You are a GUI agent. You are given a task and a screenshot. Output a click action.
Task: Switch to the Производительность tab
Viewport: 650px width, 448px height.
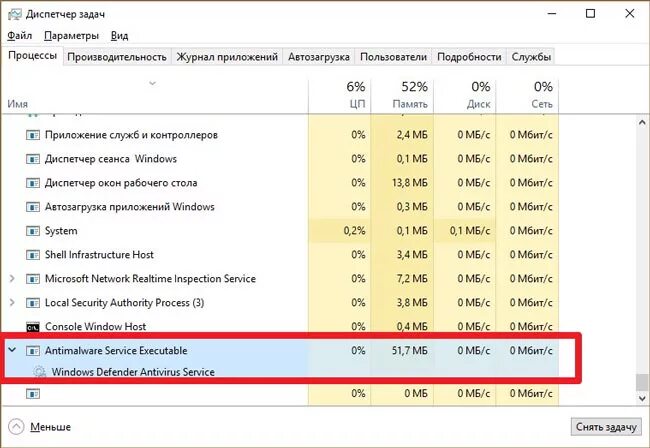pos(117,57)
